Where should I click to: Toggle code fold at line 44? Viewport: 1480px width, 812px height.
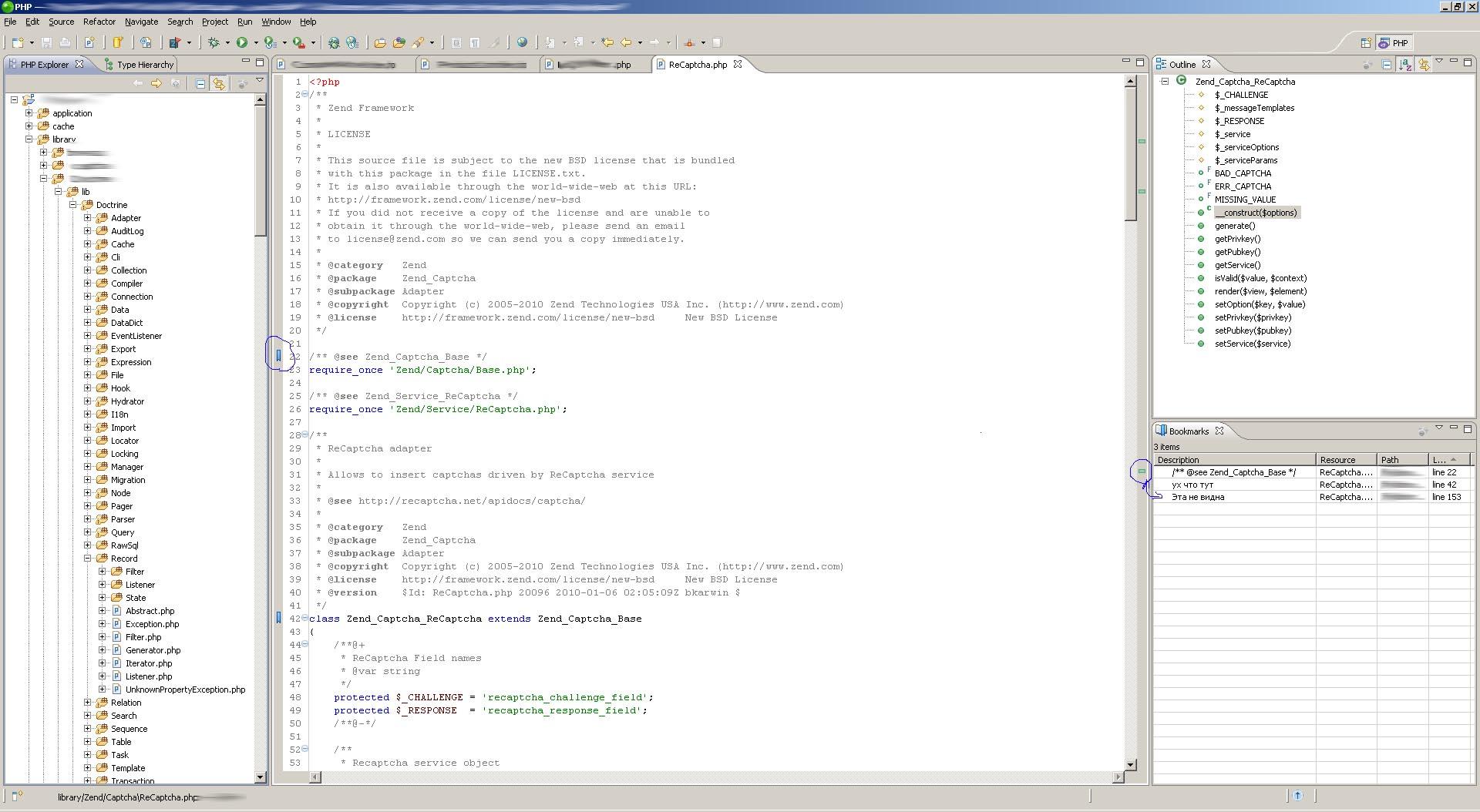[304, 644]
